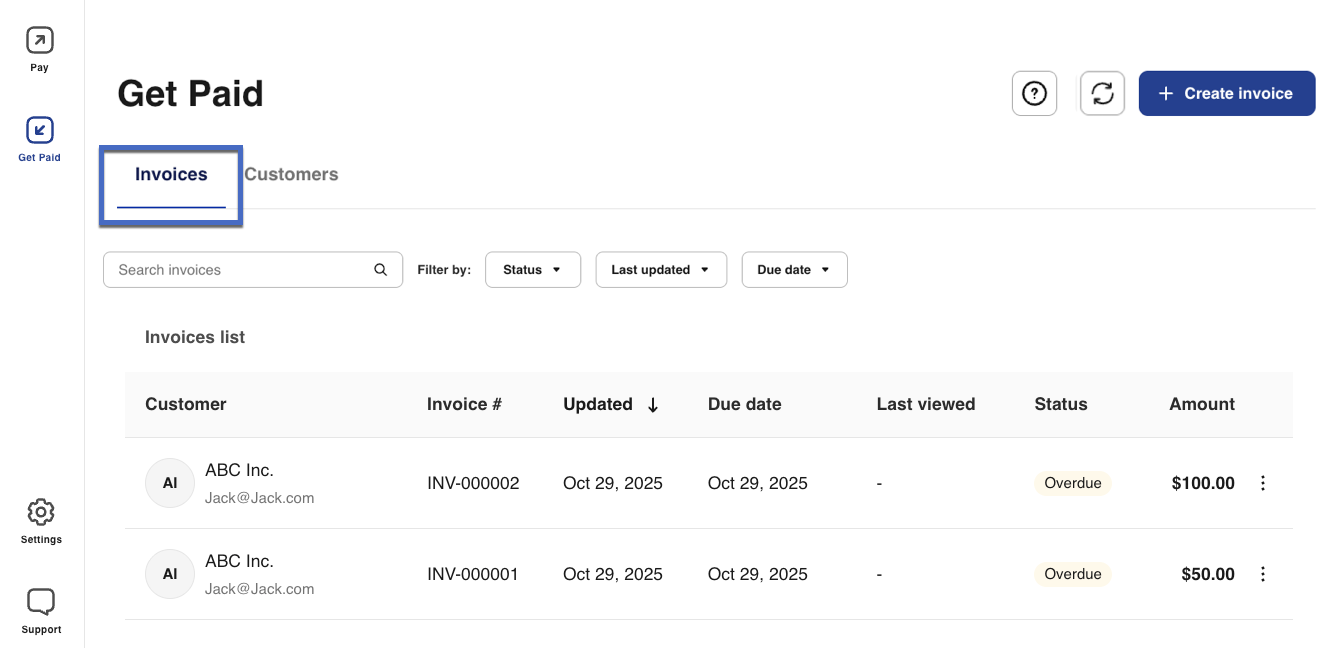Click the Search invoices field
Image resolution: width=1331 pixels, height=648 pixels.
pos(240,270)
